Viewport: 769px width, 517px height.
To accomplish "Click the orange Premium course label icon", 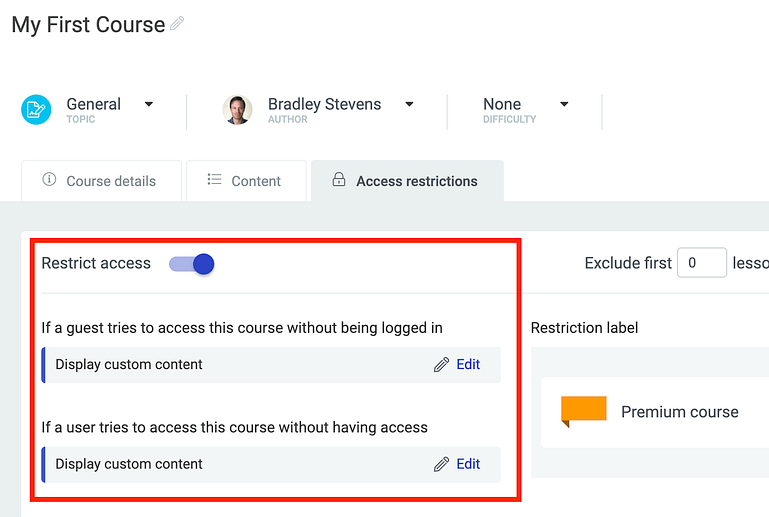I will (x=583, y=411).
